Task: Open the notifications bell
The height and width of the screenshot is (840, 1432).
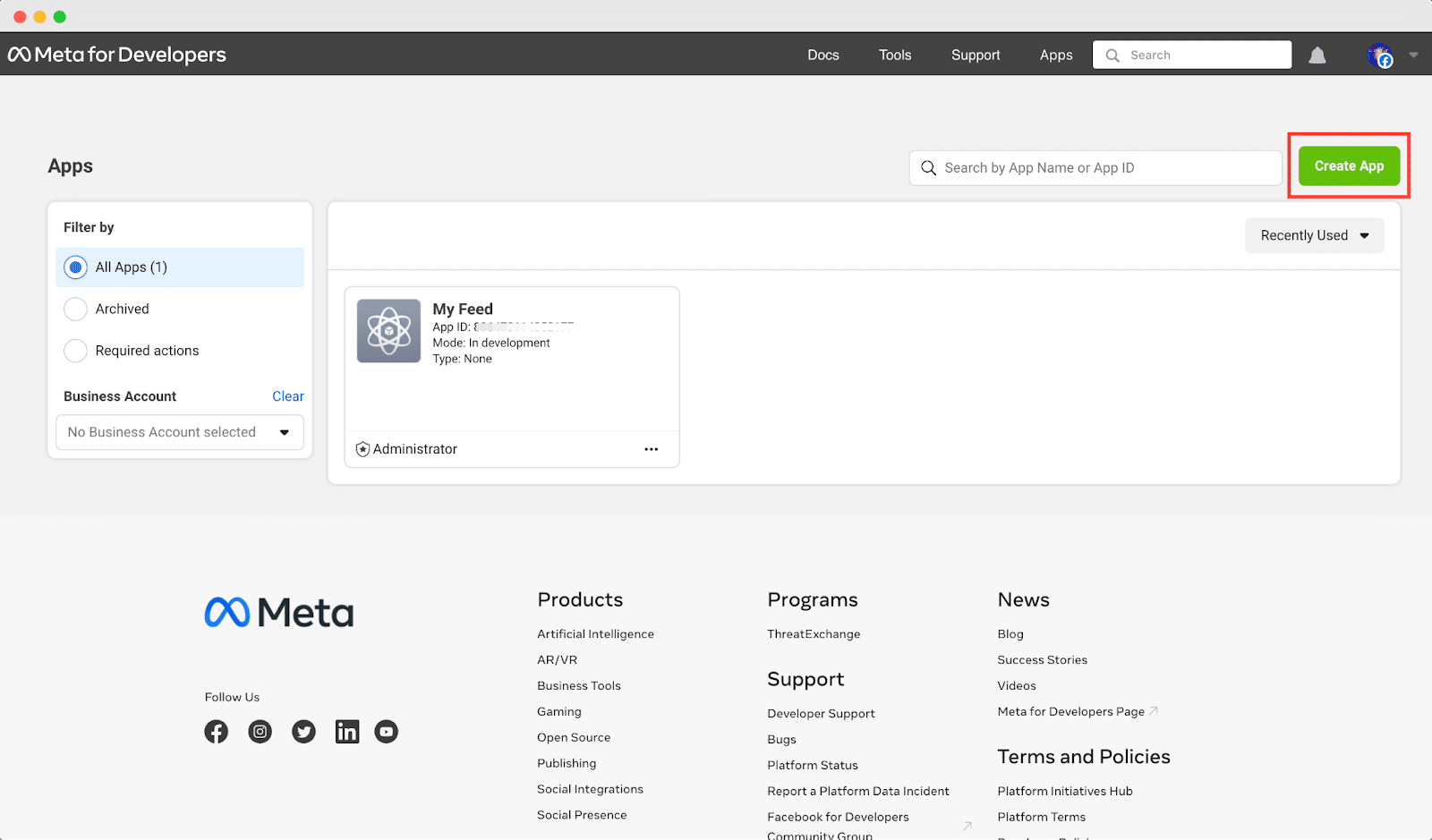Action: tap(1317, 55)
